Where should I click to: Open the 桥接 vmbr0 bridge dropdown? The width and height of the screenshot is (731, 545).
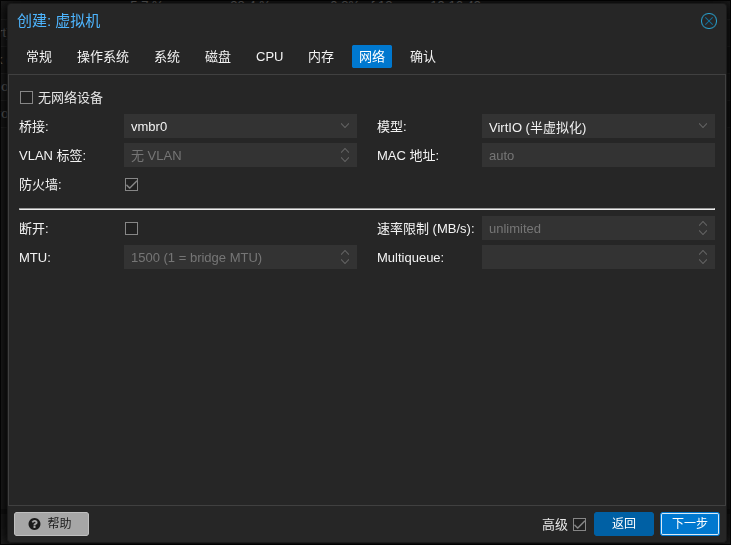(x=344, y=126)
